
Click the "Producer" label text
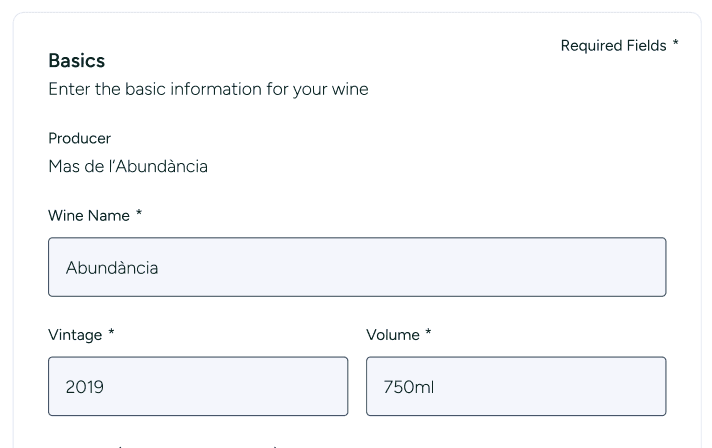[80, 138]
